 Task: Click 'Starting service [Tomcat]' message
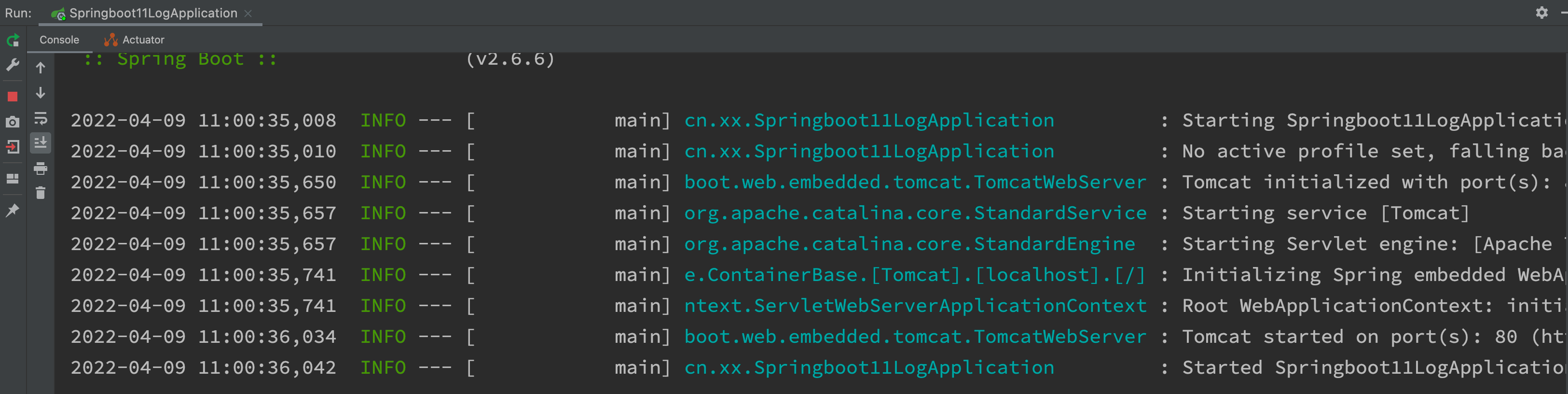[1326, 214]
